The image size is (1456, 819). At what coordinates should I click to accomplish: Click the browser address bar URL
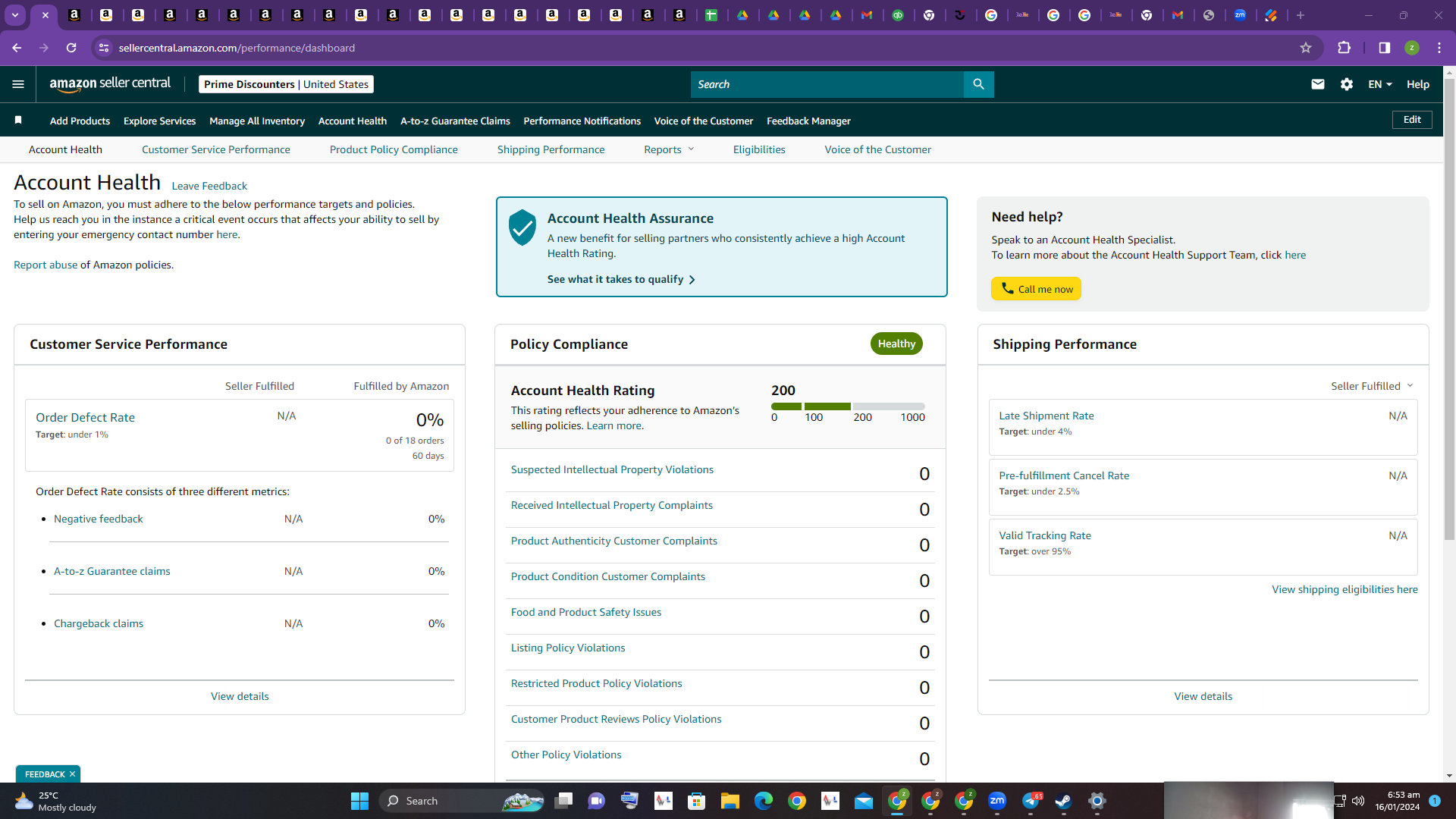237,48
